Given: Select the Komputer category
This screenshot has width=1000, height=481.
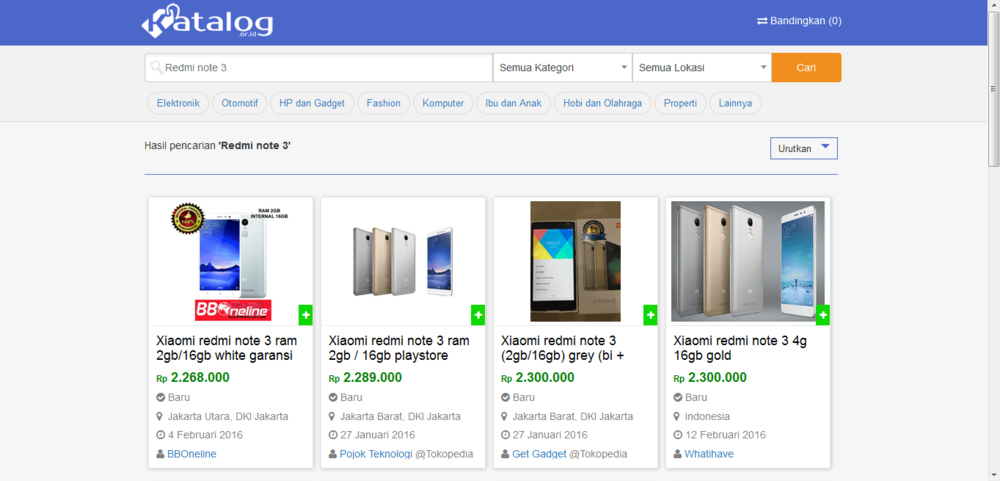Looking at the screenshot, I should click(443, 103).
